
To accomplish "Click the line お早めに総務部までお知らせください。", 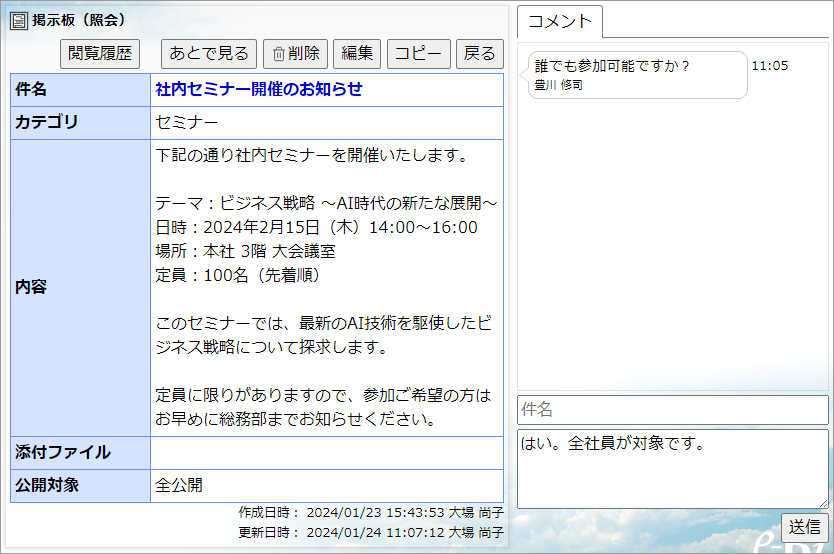I will pos(296,419).
